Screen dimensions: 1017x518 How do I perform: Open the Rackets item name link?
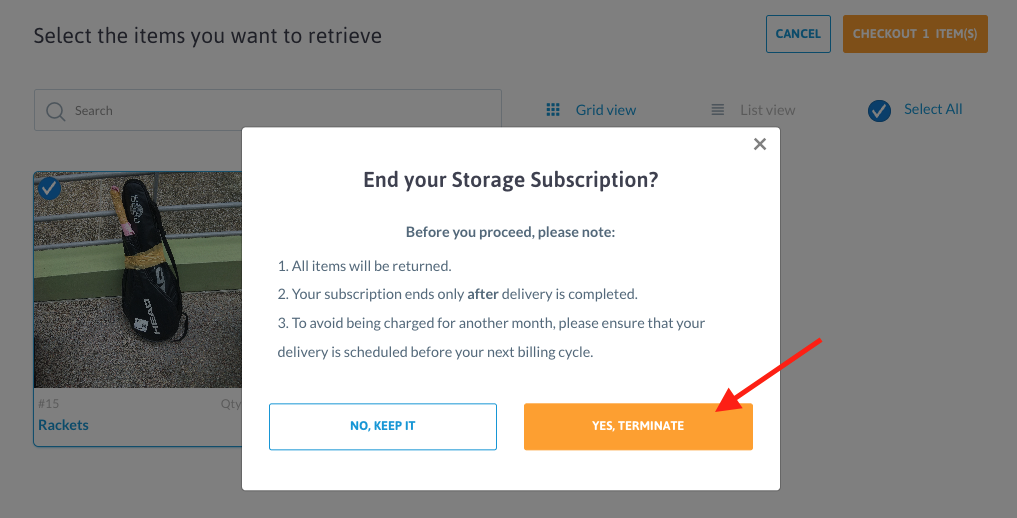click(64, 425)
